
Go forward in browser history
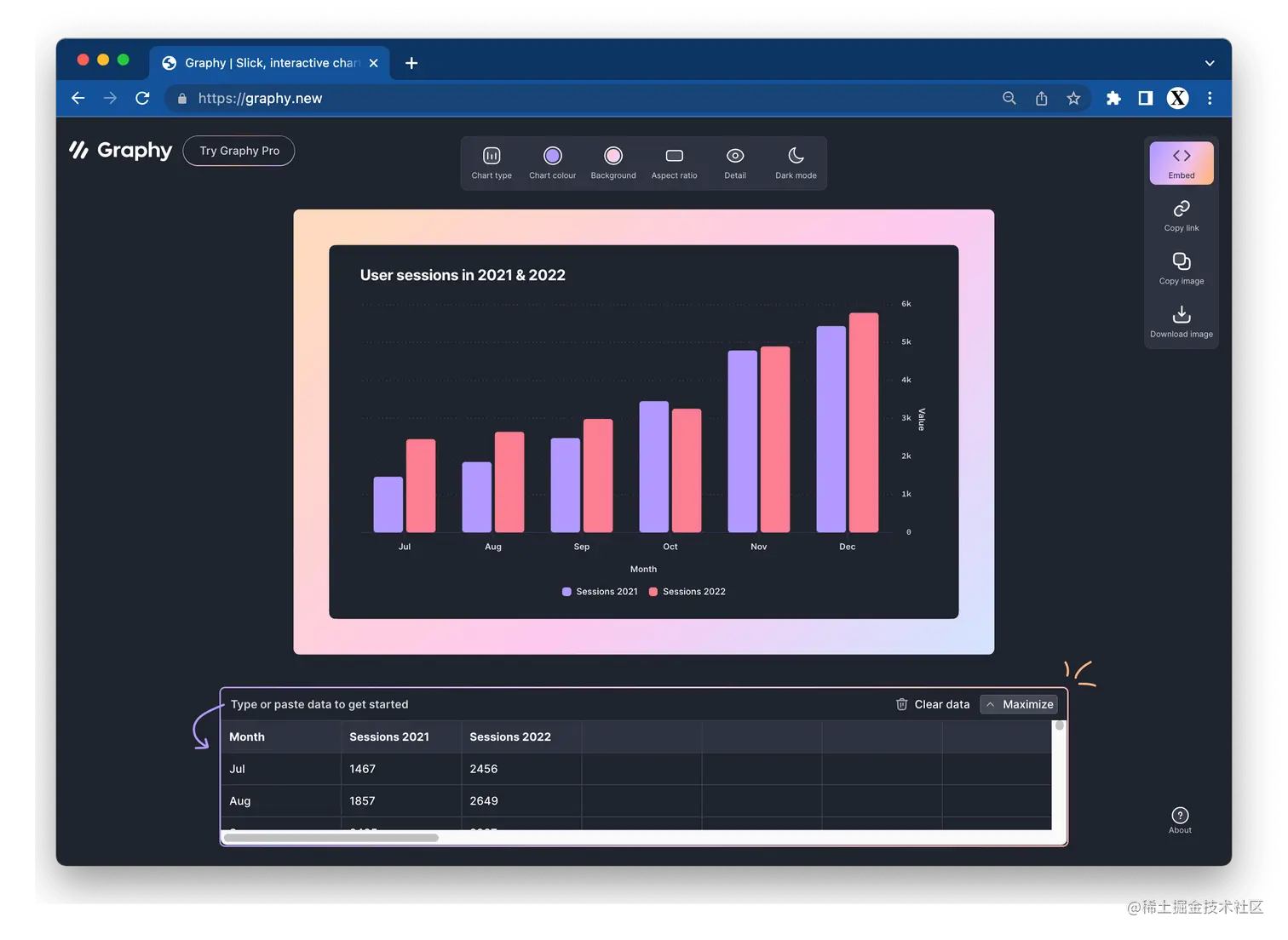click(x=110, y=98)
